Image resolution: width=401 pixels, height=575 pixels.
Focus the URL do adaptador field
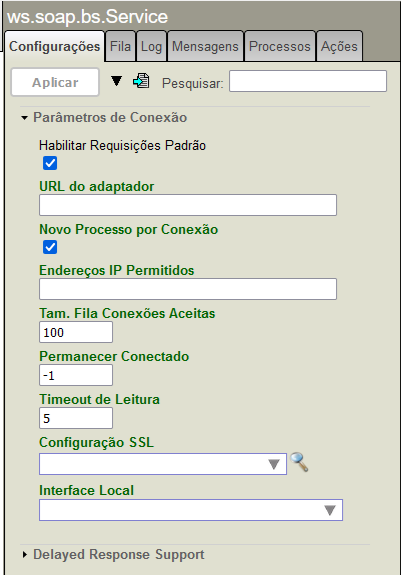click(188, 205)
